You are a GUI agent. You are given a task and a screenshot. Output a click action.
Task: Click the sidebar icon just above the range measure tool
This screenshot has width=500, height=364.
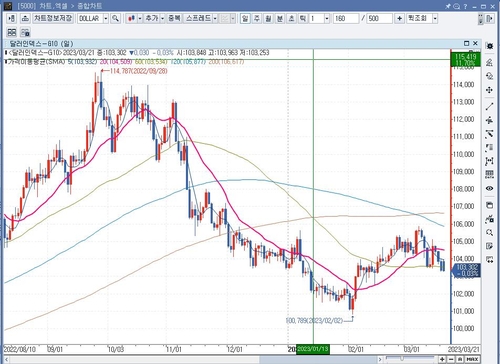[489, 148]
